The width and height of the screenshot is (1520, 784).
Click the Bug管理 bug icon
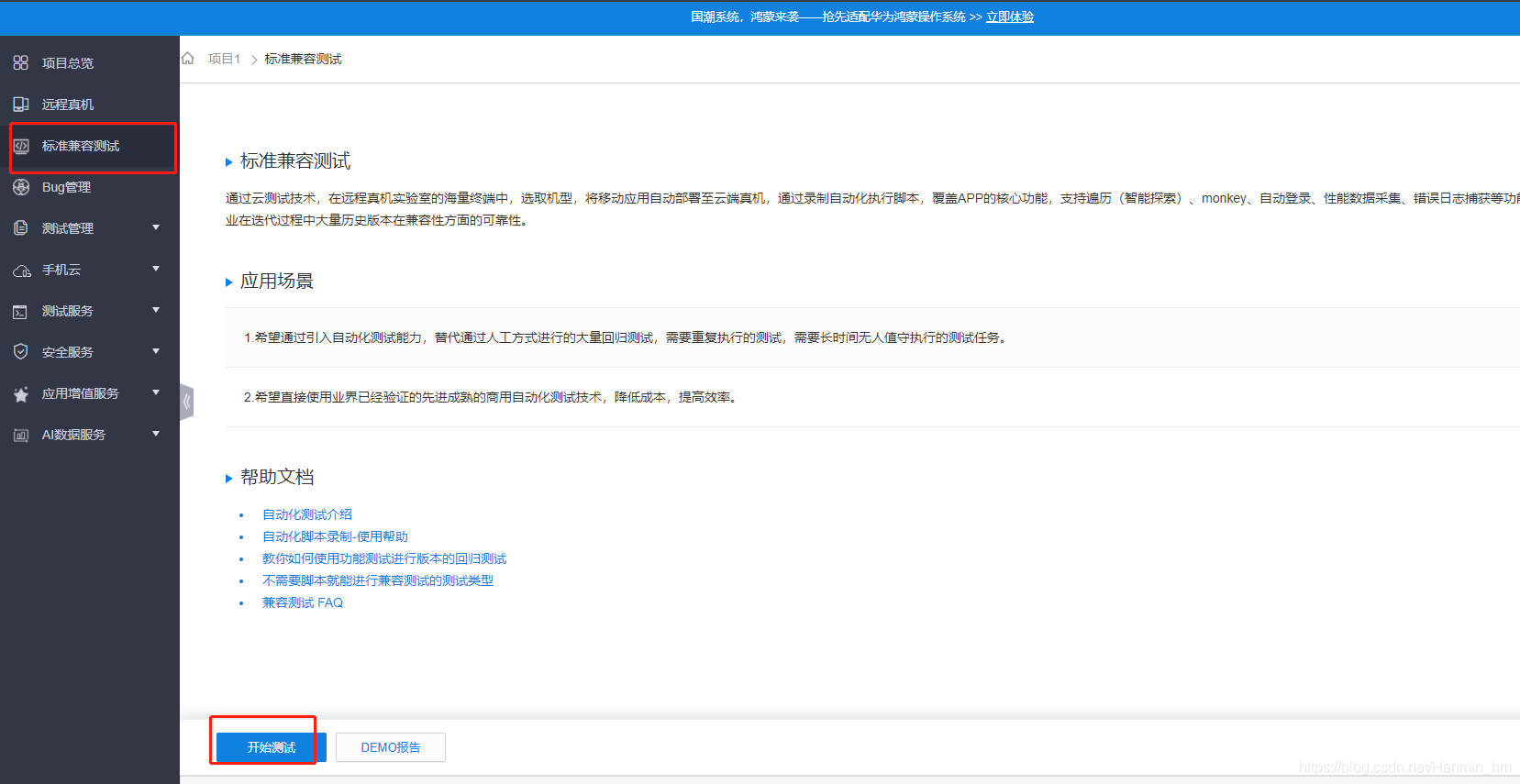click(x=21, y=187)
